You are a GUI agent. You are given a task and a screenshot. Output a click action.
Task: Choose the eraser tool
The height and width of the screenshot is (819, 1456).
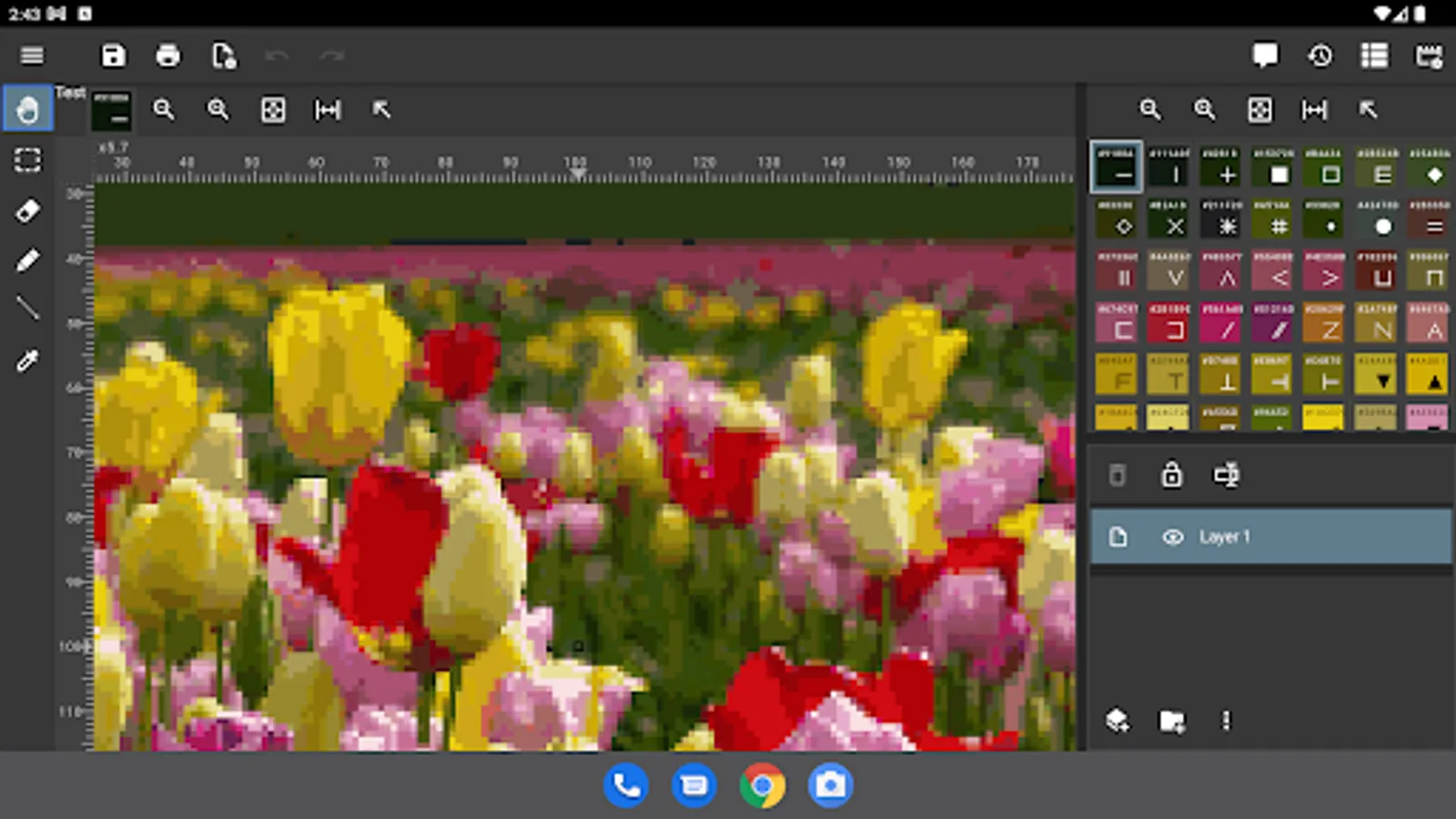[27, 211]
